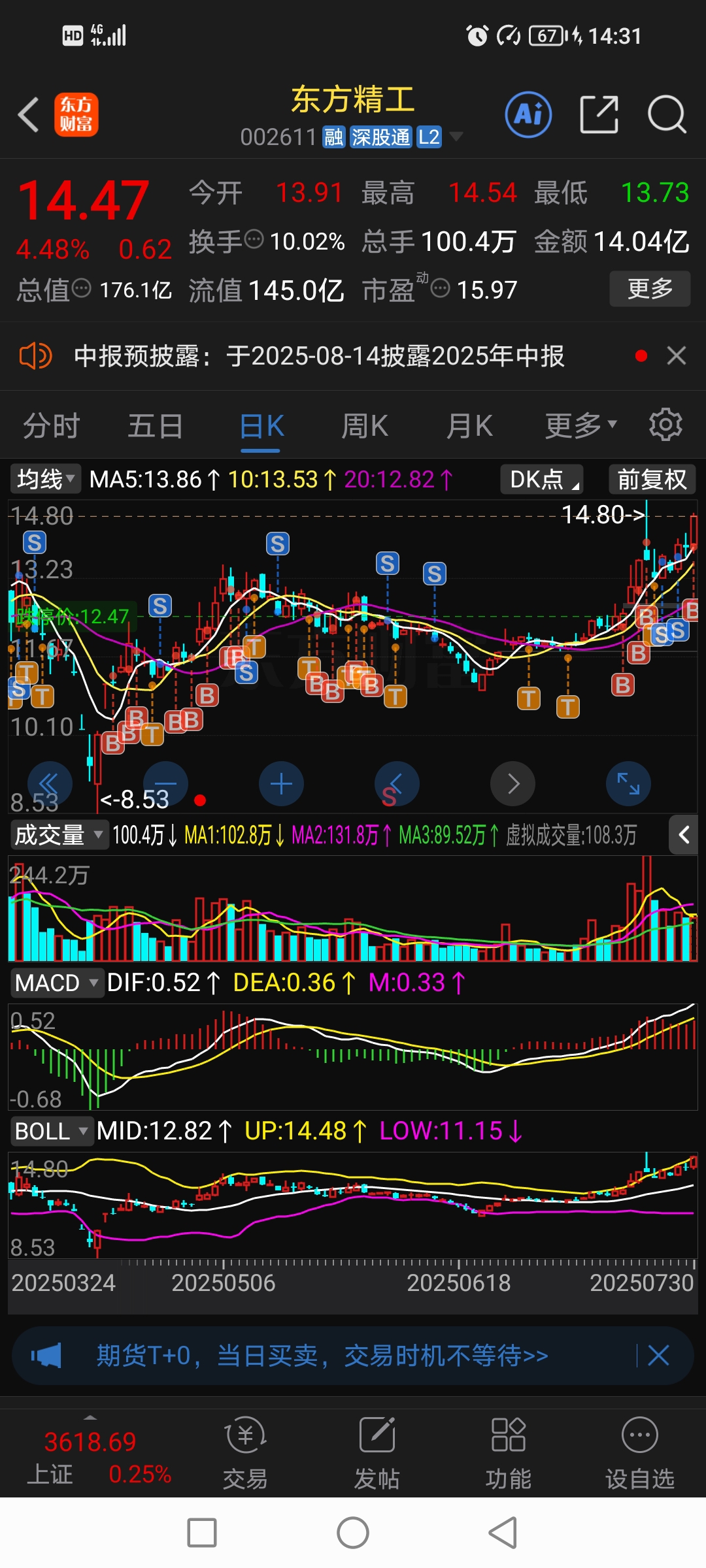Select the 日K tab

coord(261,427)
